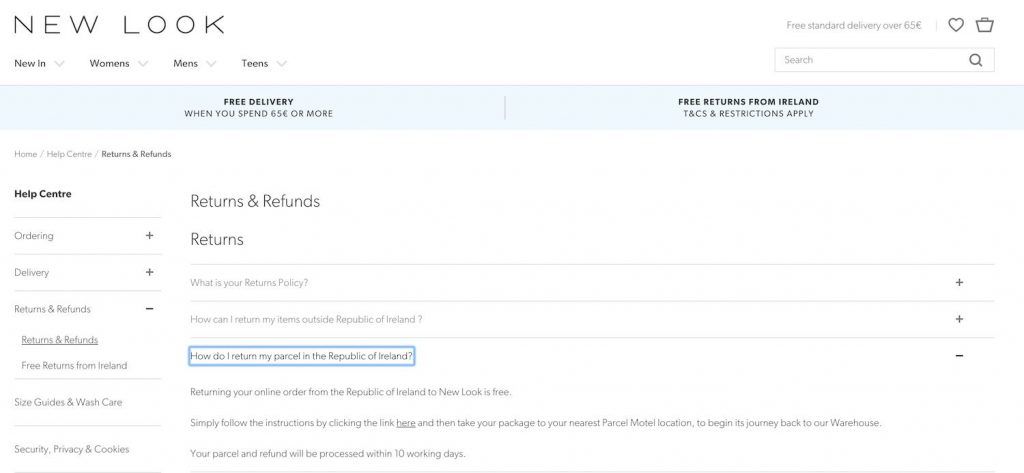The height and width of the screenshot is (473, 1024).
Task: Open the New In menu
Action: pos(30,63)
